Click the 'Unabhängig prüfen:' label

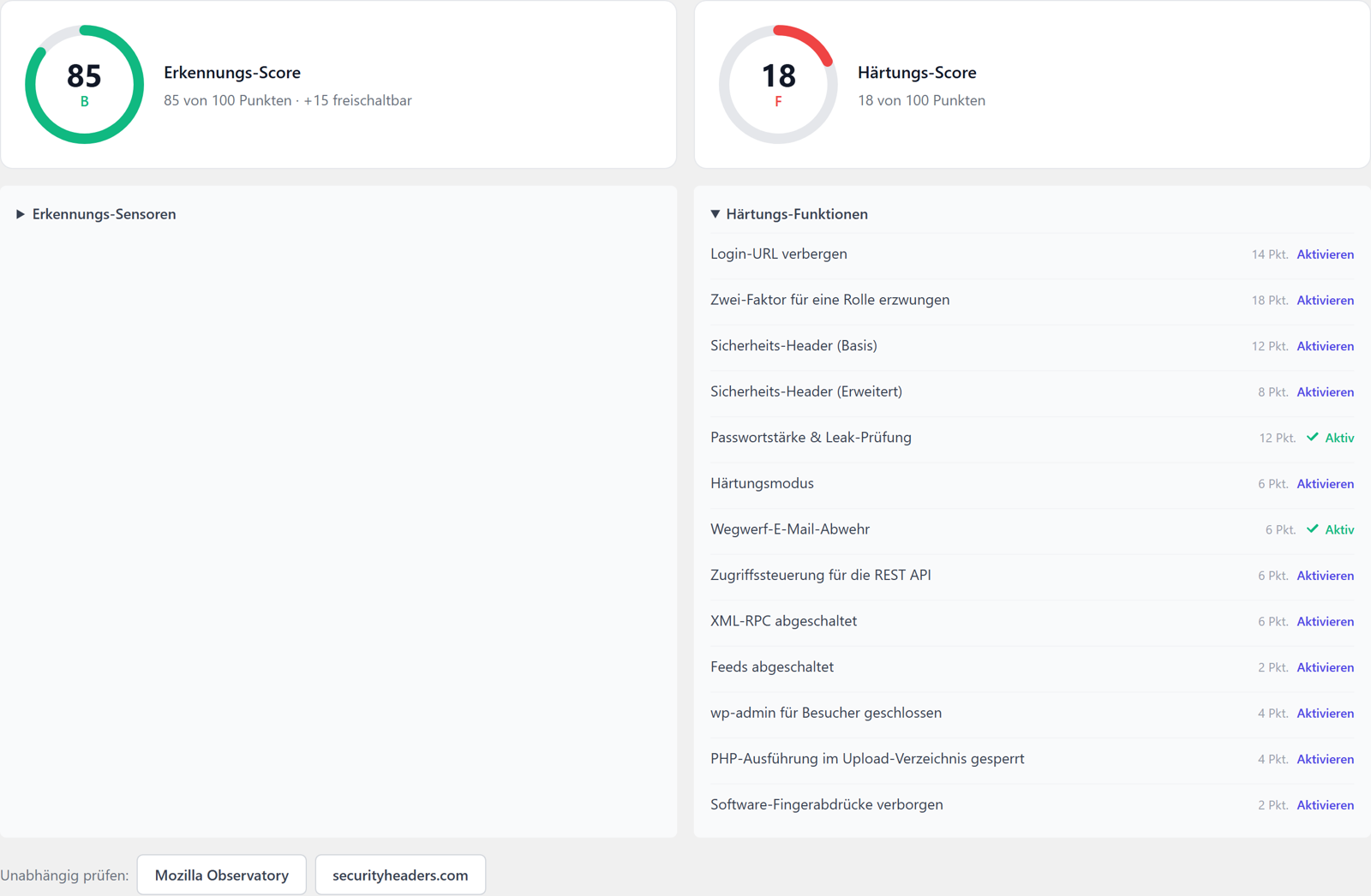click(64, 875)
